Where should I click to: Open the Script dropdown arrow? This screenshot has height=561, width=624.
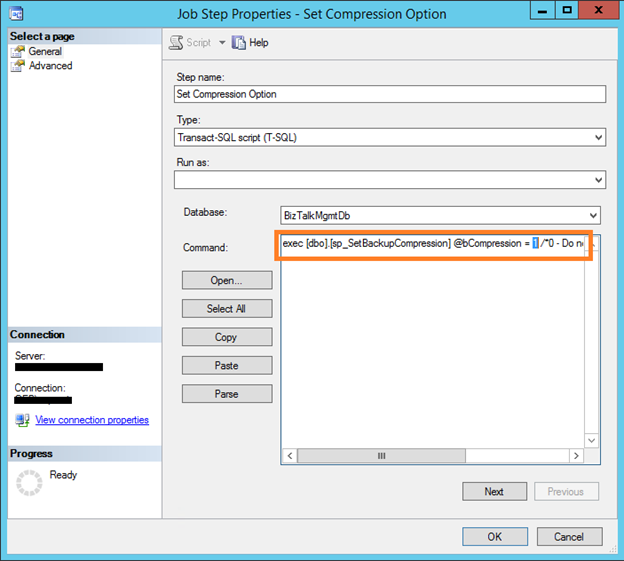(222, 43)
